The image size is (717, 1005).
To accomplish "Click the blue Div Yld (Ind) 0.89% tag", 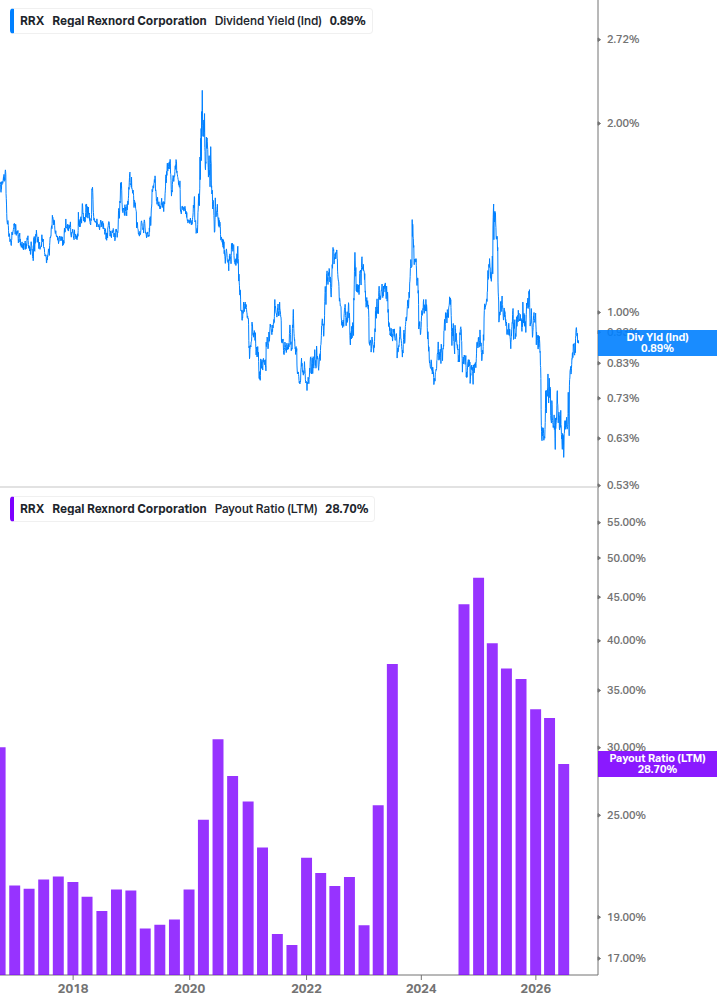I will click(657, 343).
